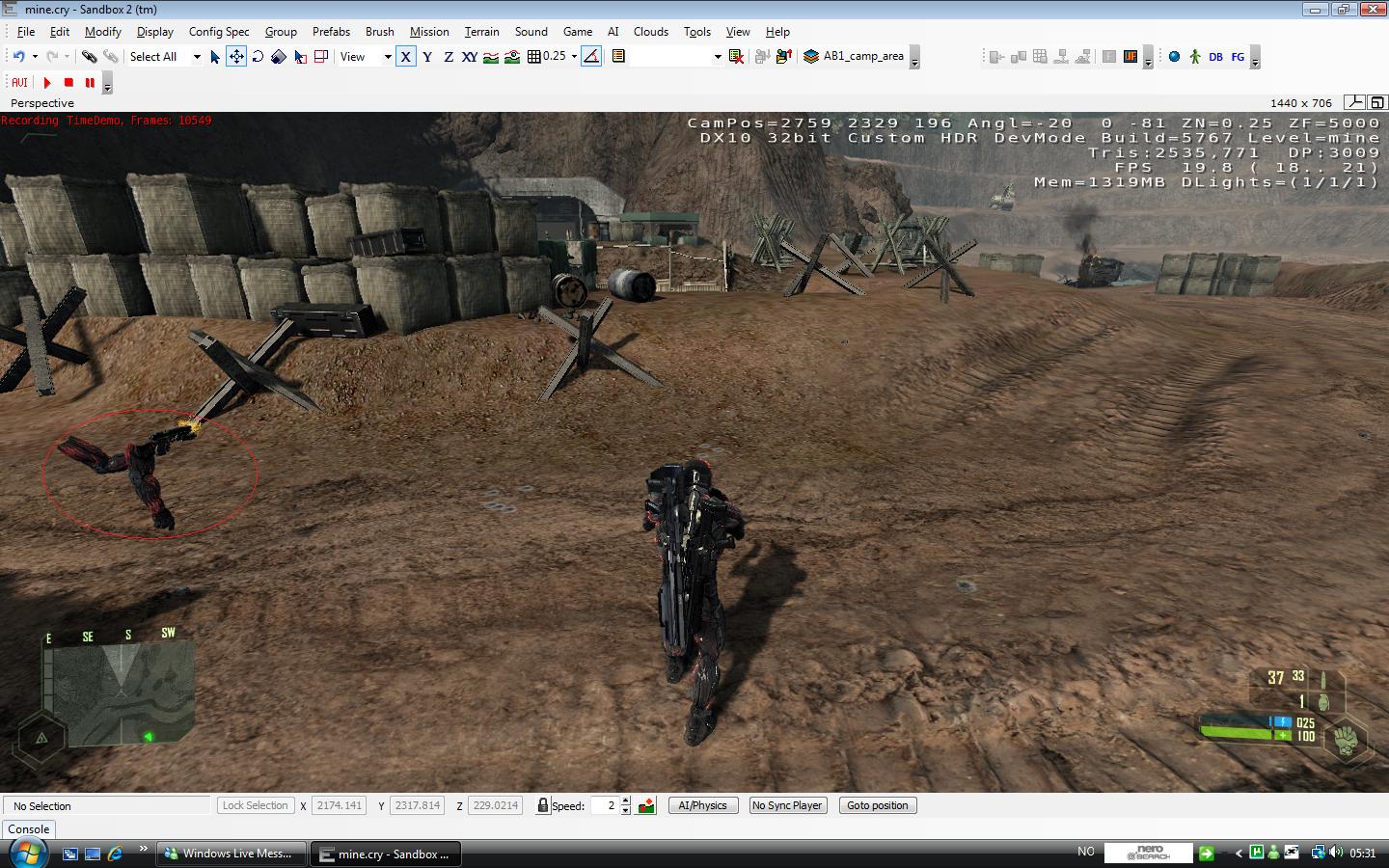Click the Save Selected Objects icon

(x=762, y=56)
